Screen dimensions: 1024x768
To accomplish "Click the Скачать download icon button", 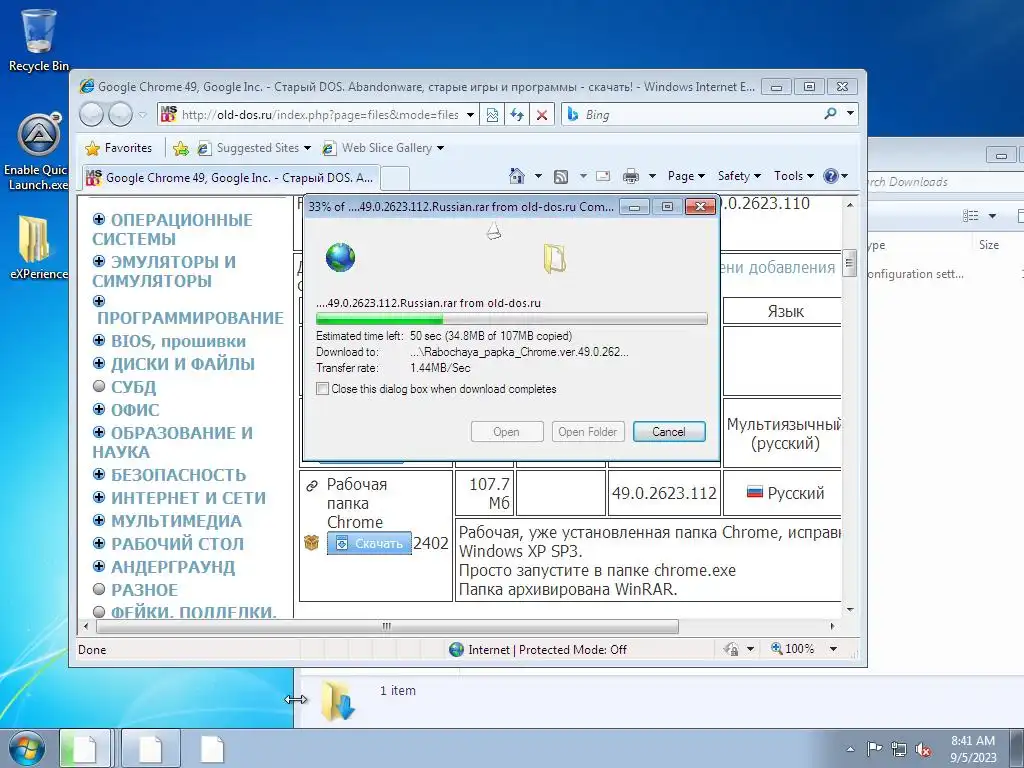I will pyautogui.click(x=369, y=543).
